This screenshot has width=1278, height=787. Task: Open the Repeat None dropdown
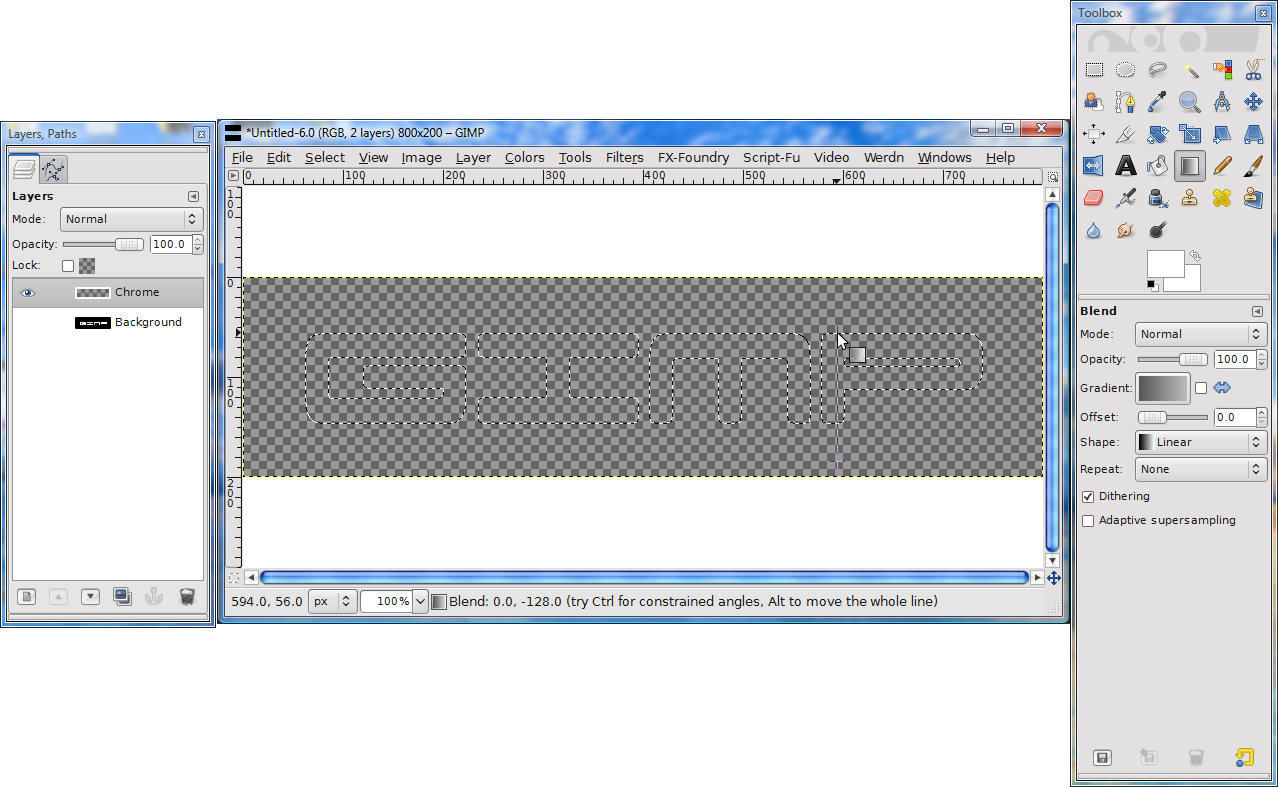click(x=1200, y=469)
